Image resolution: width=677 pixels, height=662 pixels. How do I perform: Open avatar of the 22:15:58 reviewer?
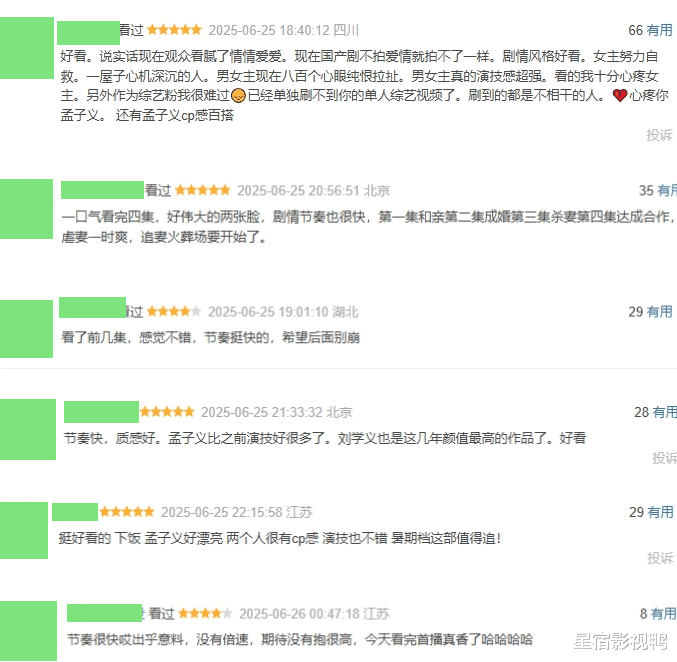coord(24,530)
